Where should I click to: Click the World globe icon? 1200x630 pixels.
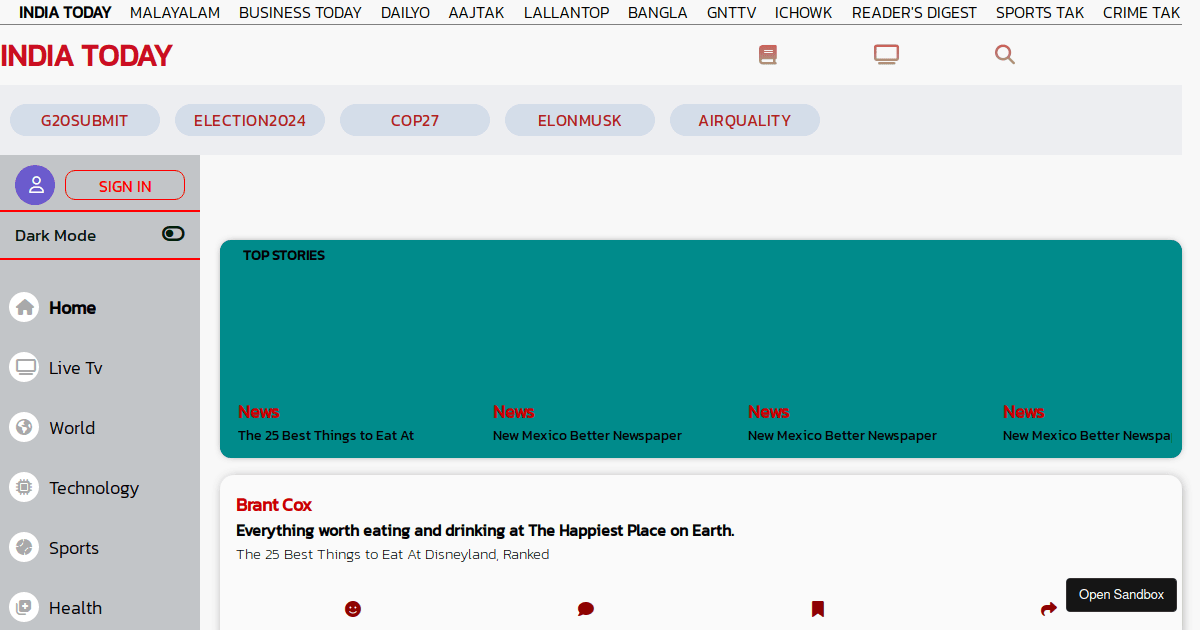[x=23, y=427]
